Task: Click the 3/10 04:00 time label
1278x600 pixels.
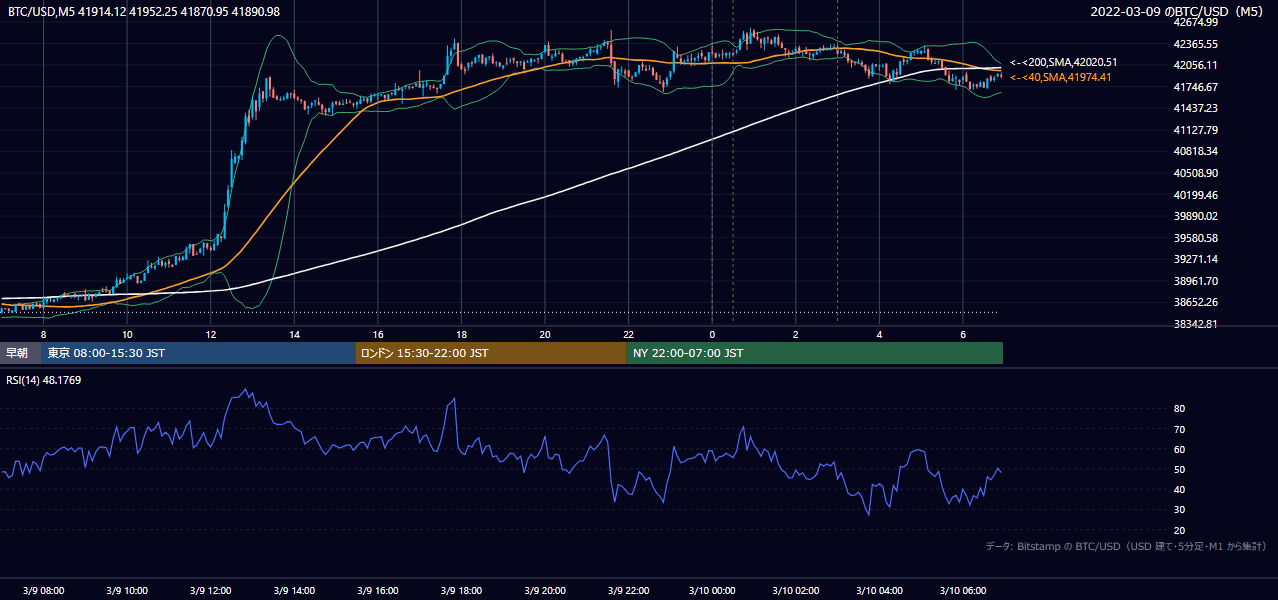Action: 879,590
